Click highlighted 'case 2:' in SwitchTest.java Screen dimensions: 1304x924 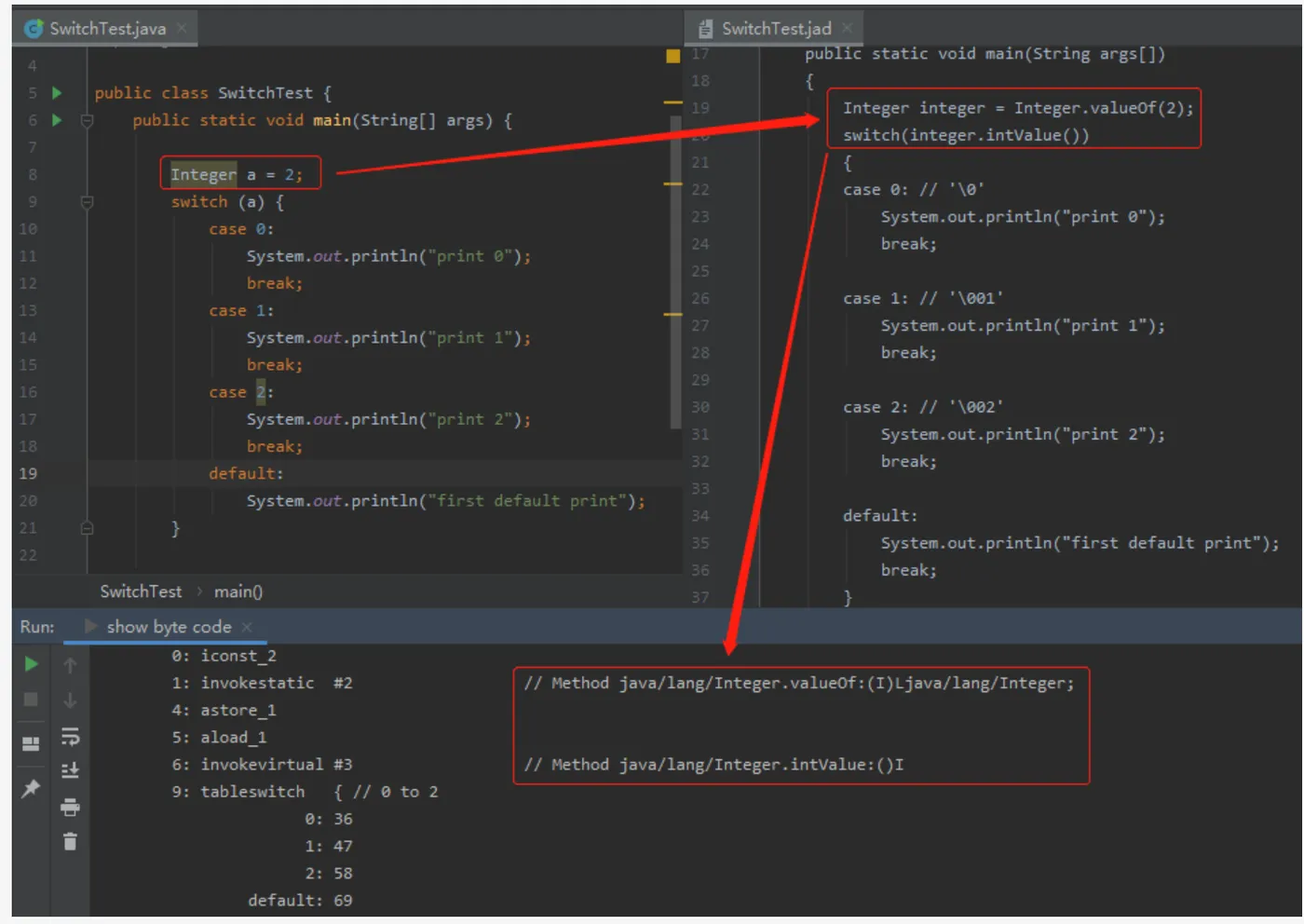(x=241, y=392)
